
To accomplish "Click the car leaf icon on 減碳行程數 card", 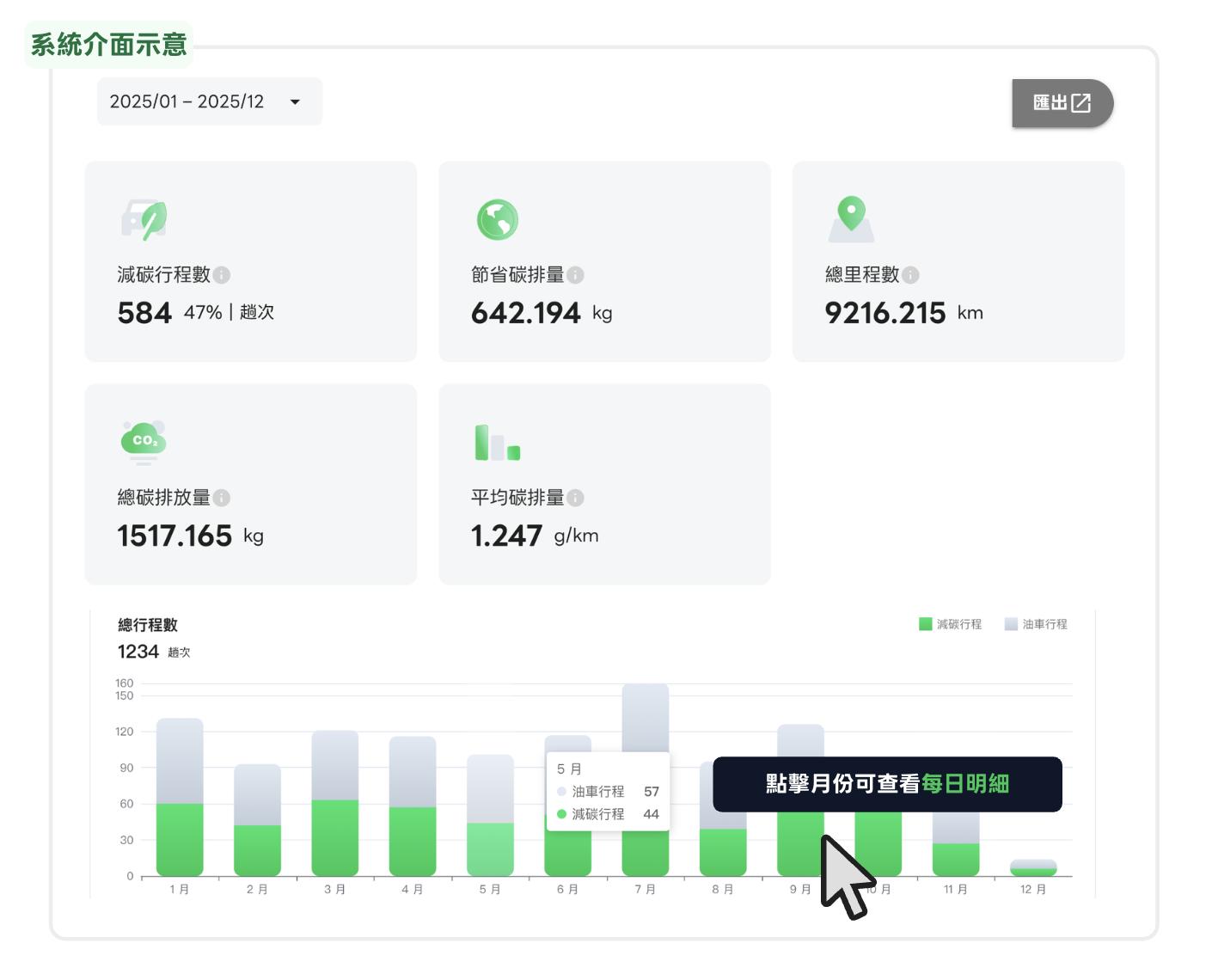I will tap(144, 220).
